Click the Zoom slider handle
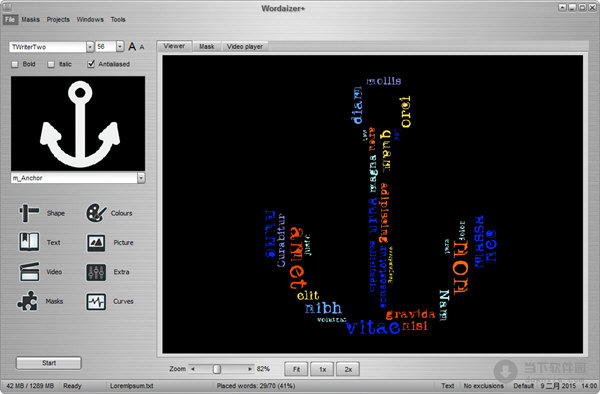 click(217, 369)
